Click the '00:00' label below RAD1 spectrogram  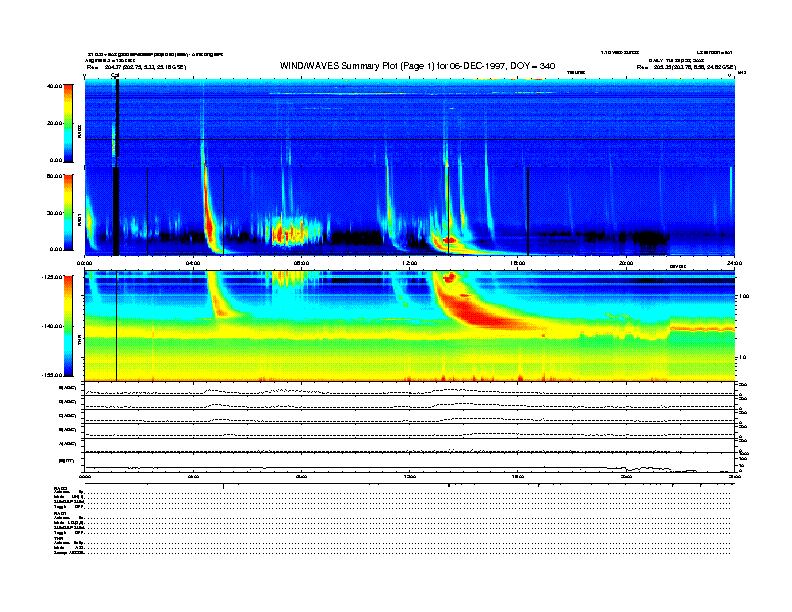[x=84, y=263]
